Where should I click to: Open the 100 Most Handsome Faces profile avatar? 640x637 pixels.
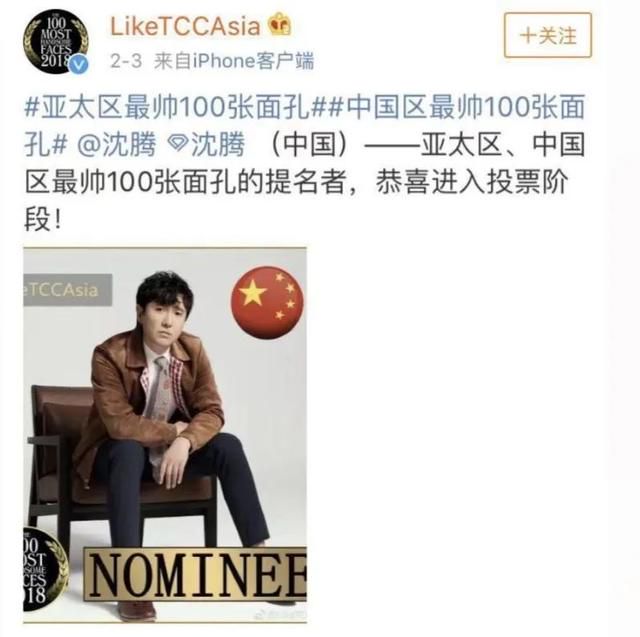point(56,42)
